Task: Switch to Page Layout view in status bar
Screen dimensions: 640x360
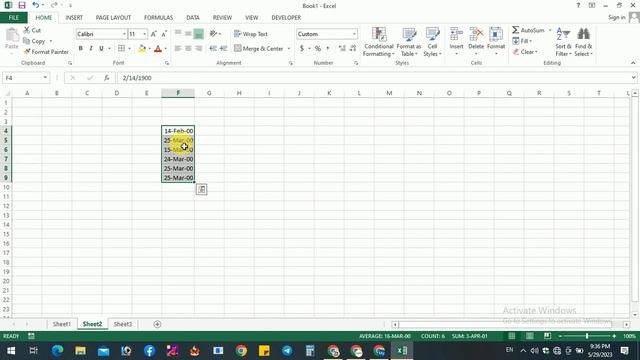Action: (x=529, y=336)
